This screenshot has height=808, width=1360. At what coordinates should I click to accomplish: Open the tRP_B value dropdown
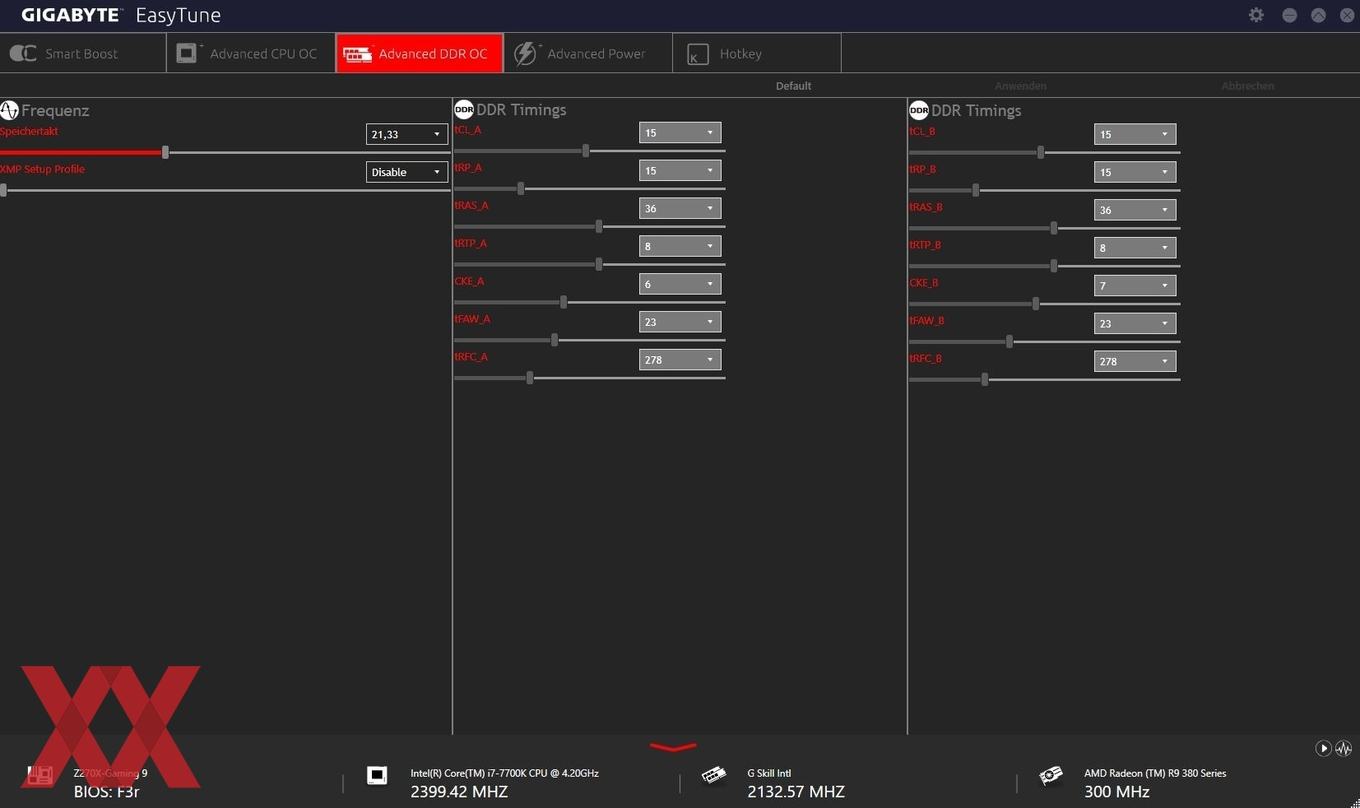[x=1135, y=172]
